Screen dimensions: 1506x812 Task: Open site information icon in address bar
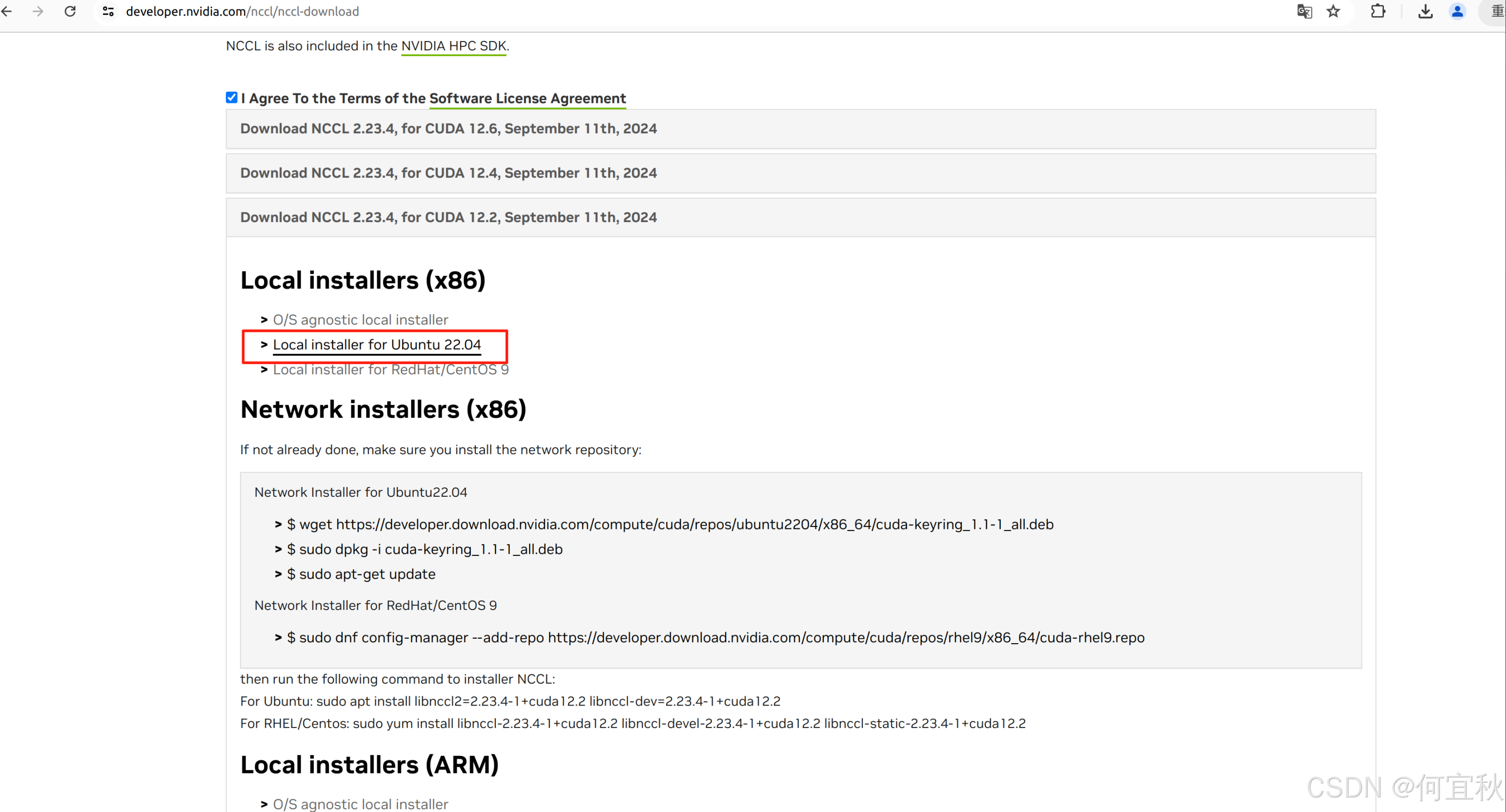pyautogui.click(x=108, y=11)
